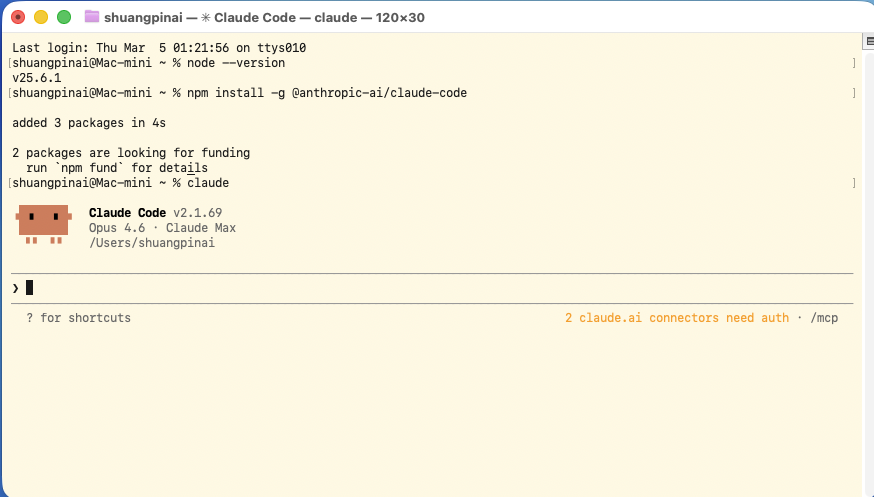Click the spinner asterisk icon in title
The width and height of the screenshot is (874, 497).
point(206,17)
